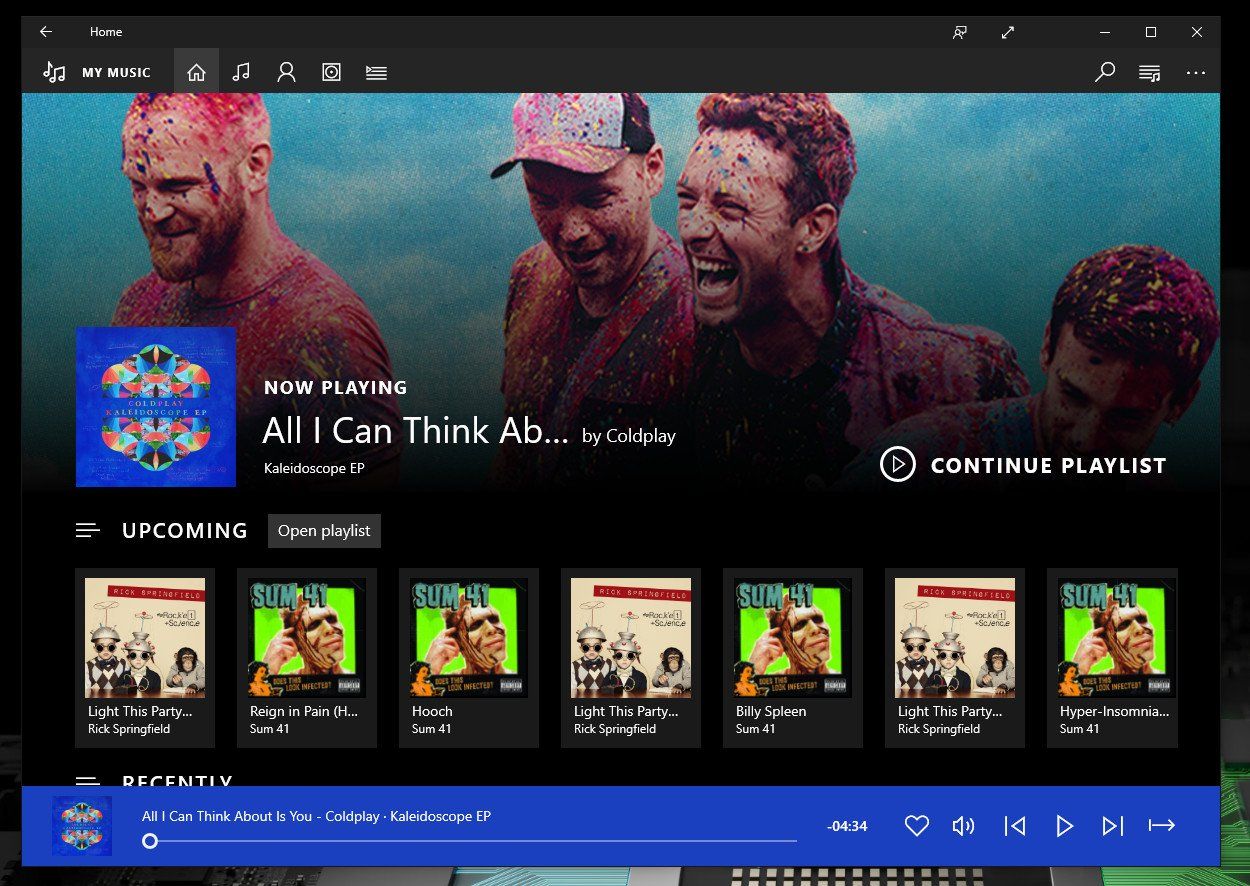Open the search in MY MUSIC

(1105, 71)
